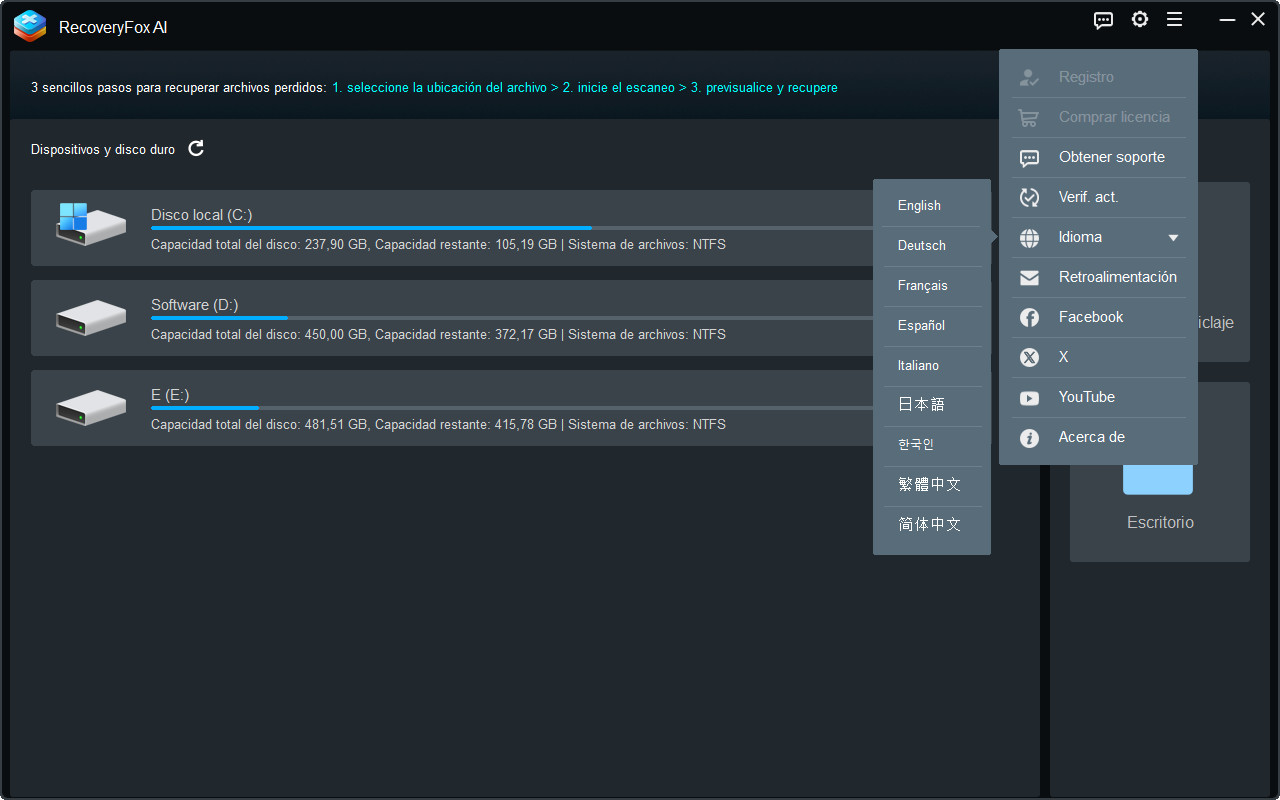Choose Italiano from the language list
1280x800 pixels.
(918, 365)
